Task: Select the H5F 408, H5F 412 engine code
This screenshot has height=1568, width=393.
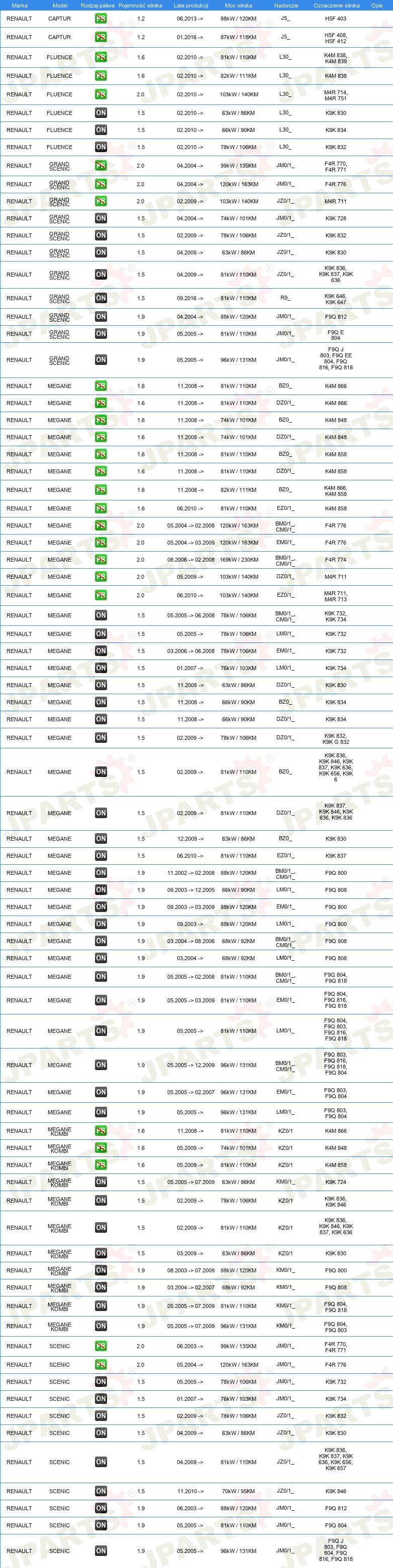Action: (336, 38)
